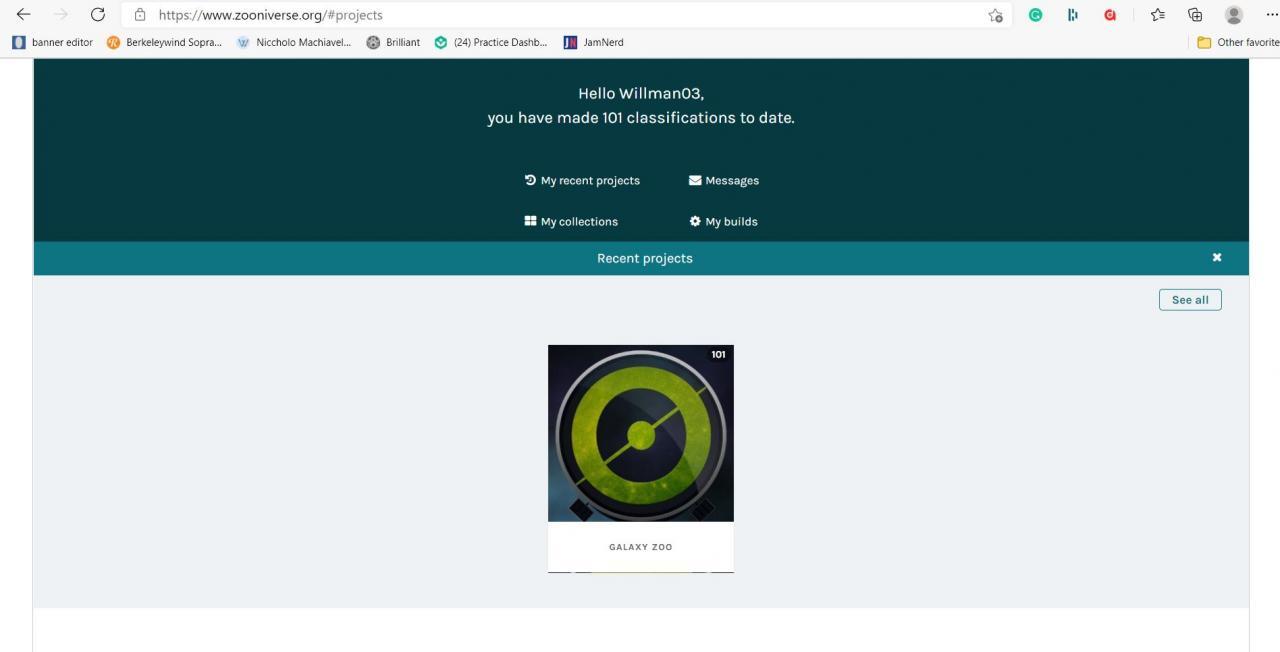Open the Berkeleywind Sopra... bookmark
The width and height of the screenshot is (1280, 652).
click(x=164, y=42)
